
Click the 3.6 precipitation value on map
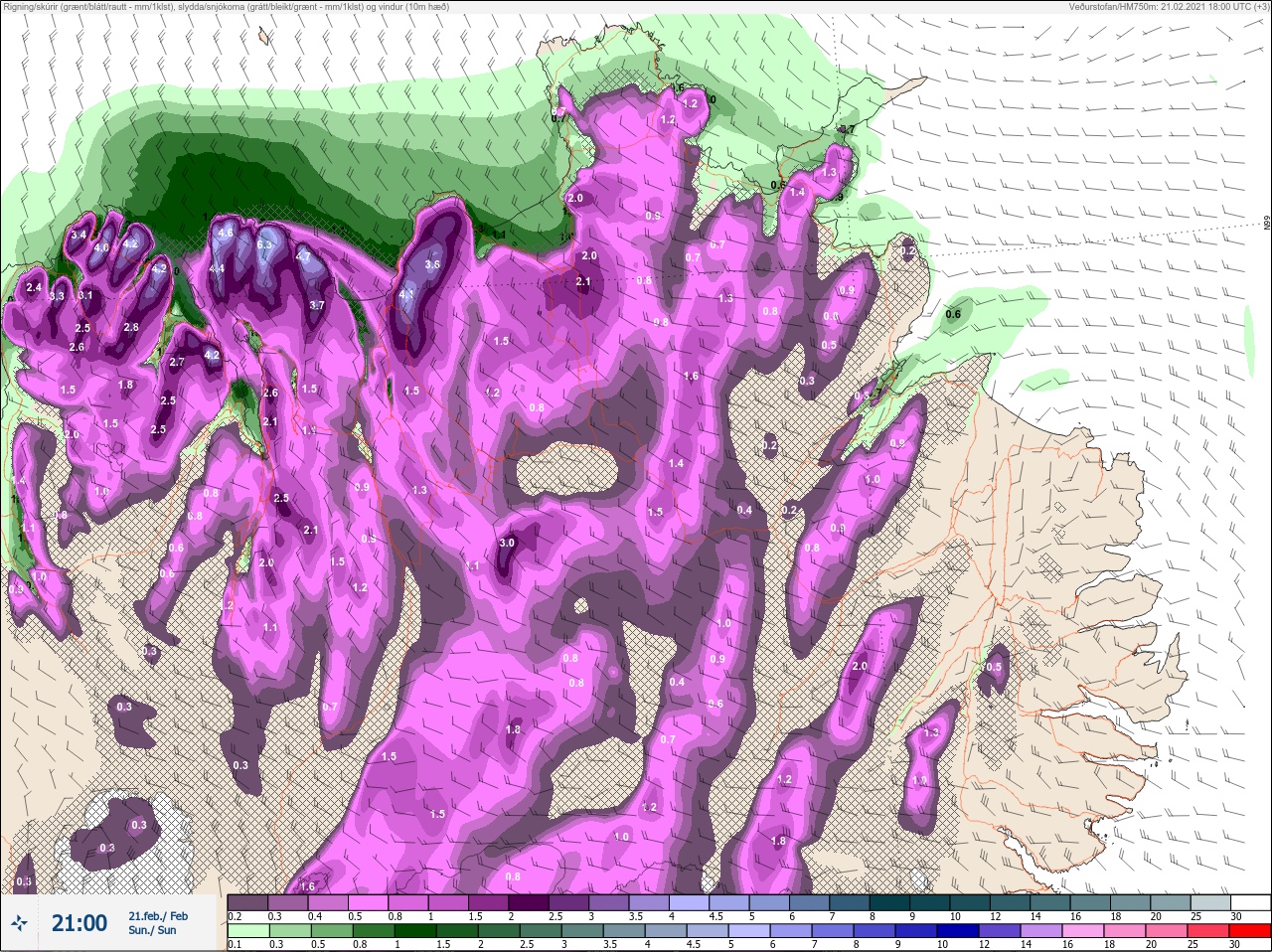click(432, 264)
